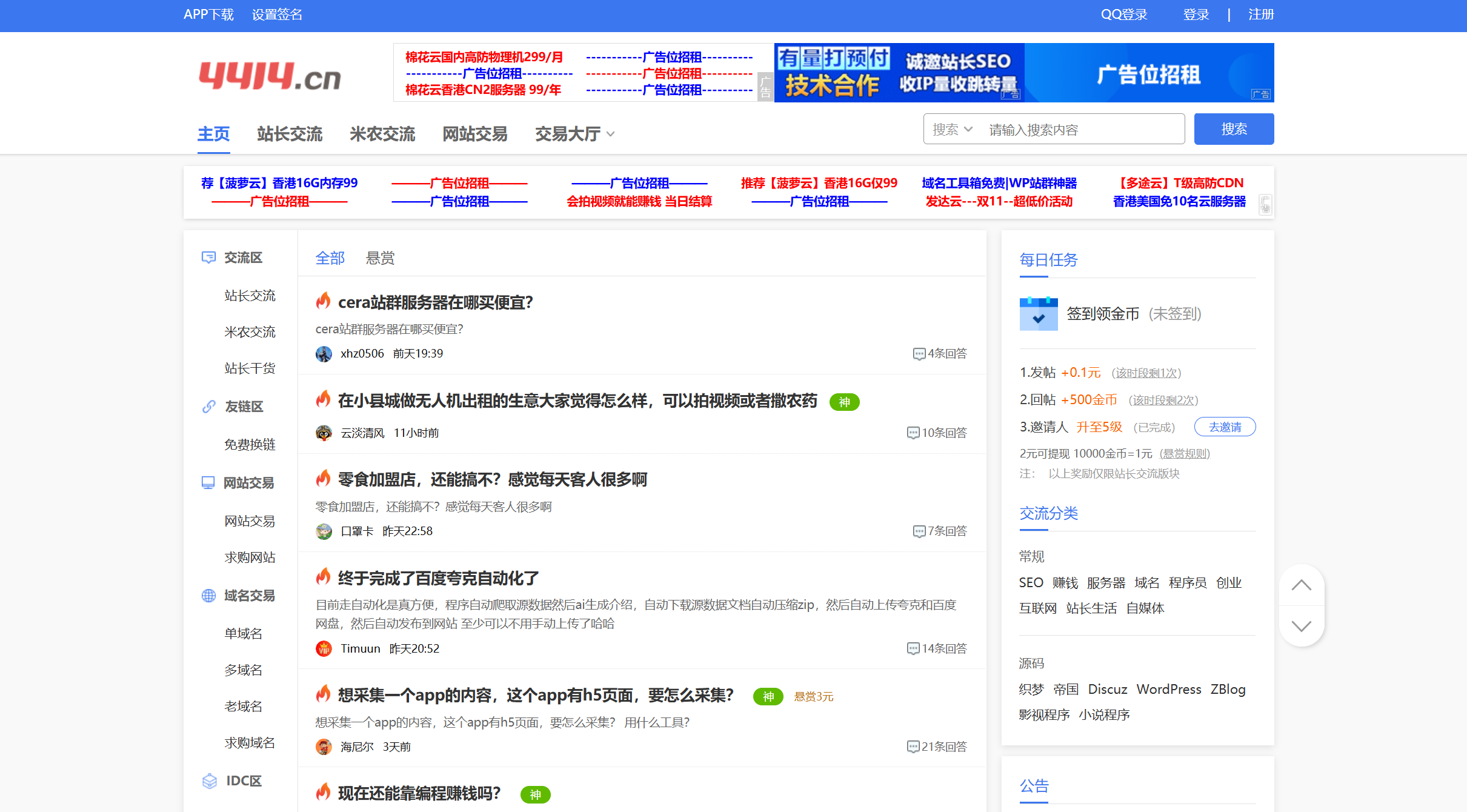
Task: Click Timuun's avatar
Action: 324,648
